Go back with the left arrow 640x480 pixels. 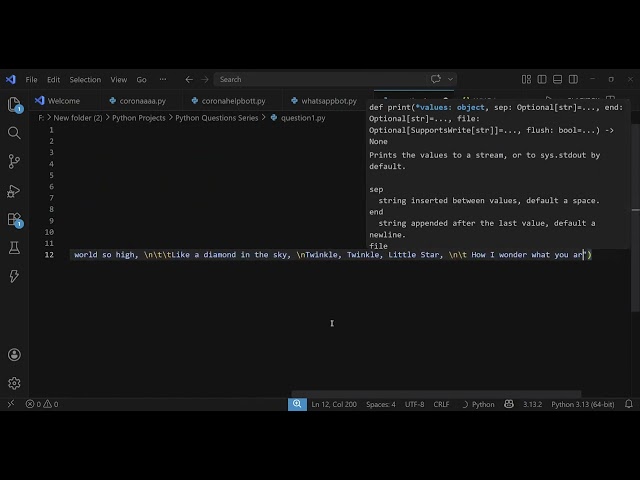[189, 79]
